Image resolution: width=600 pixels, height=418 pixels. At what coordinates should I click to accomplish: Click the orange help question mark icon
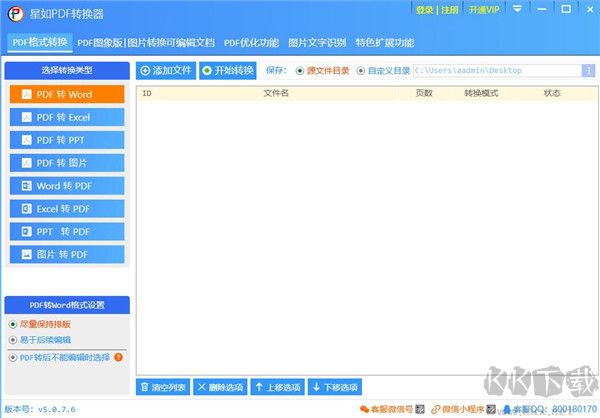point(118,357)
